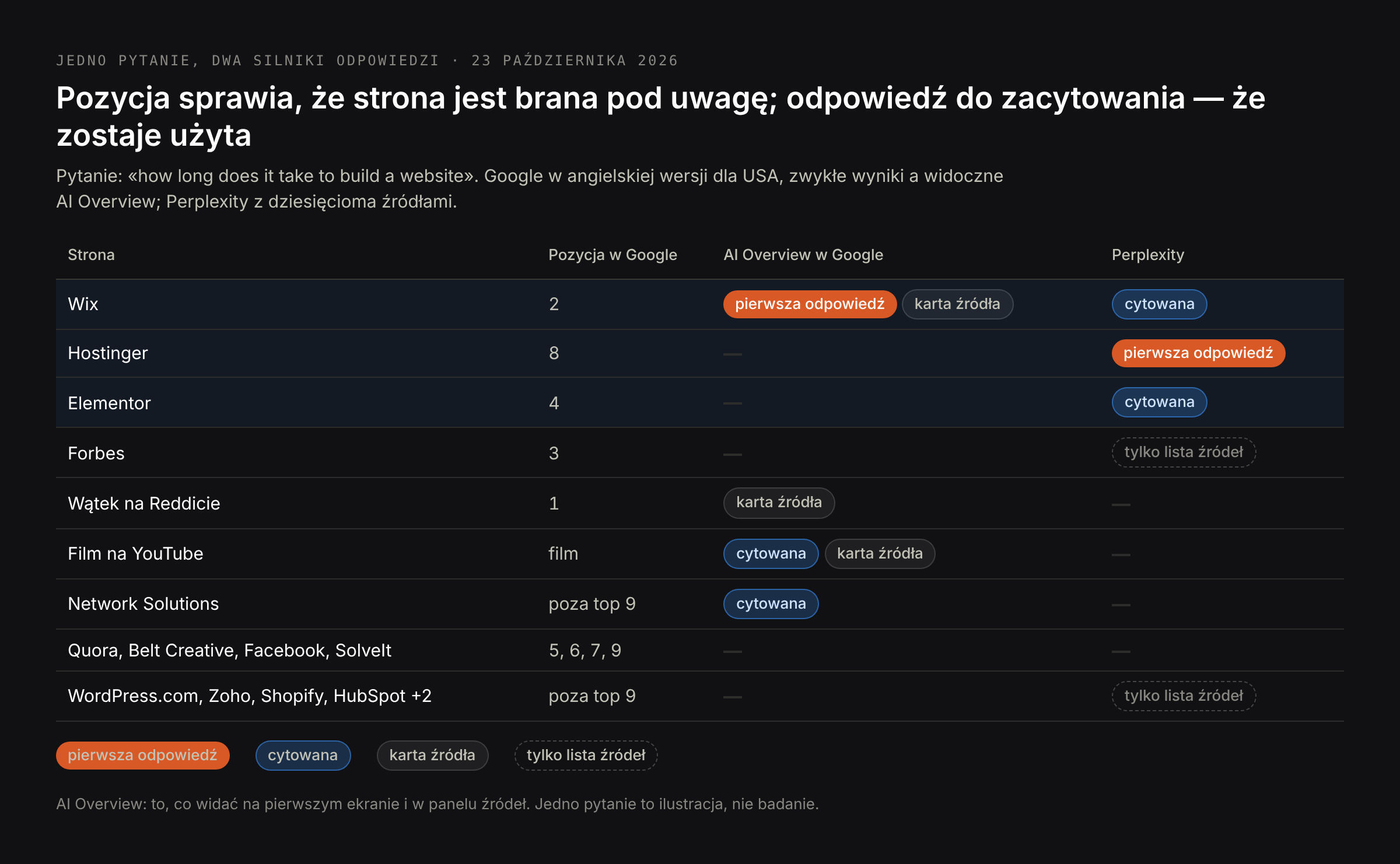The height and width of the screenshot is (864, 1400).
Task: Click Wix's 'cytowana' Perplexity badge
Action: [x=1159, y=304]
